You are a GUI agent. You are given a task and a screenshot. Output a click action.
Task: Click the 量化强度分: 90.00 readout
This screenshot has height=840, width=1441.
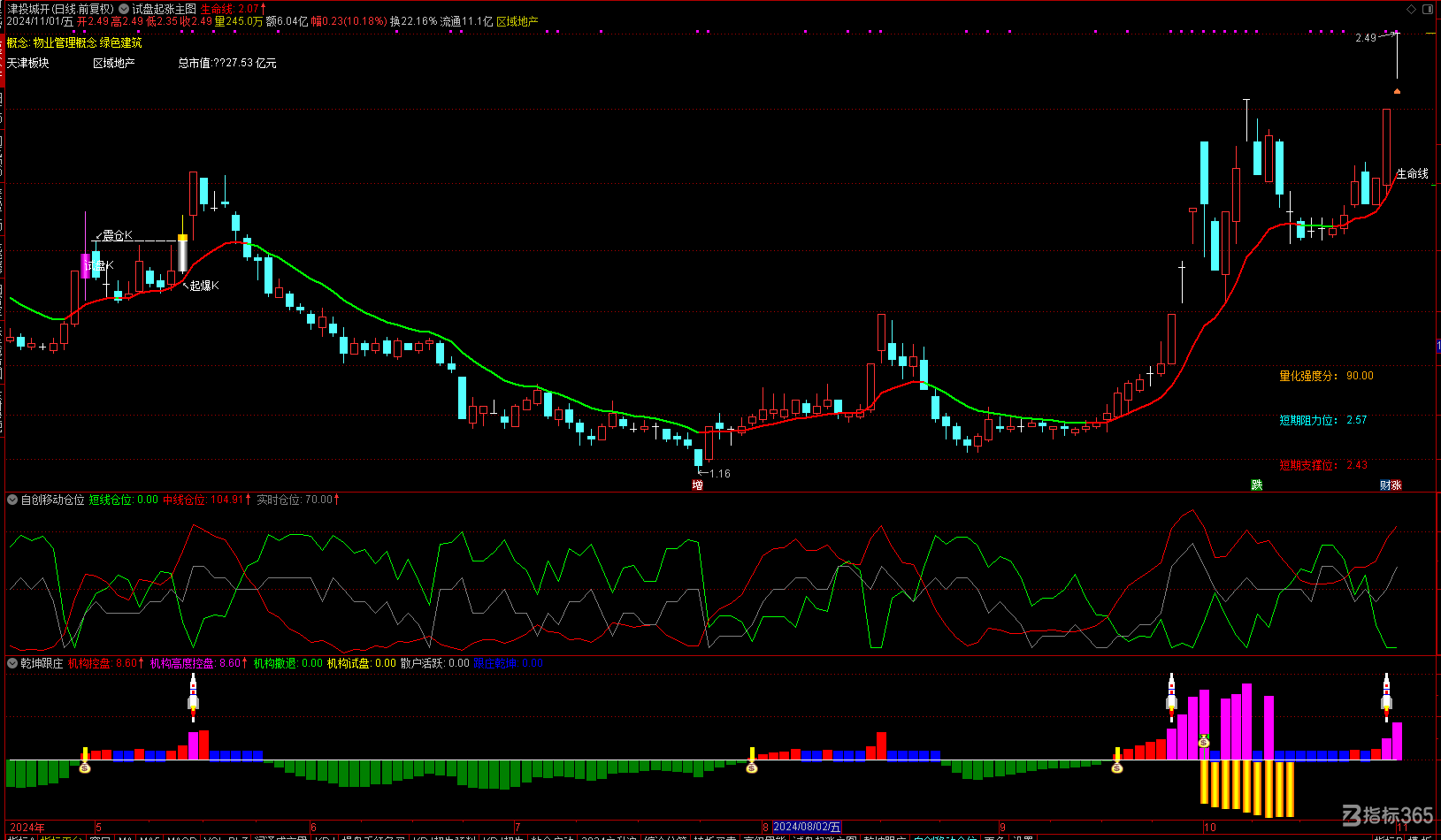tap(1326, 376)
